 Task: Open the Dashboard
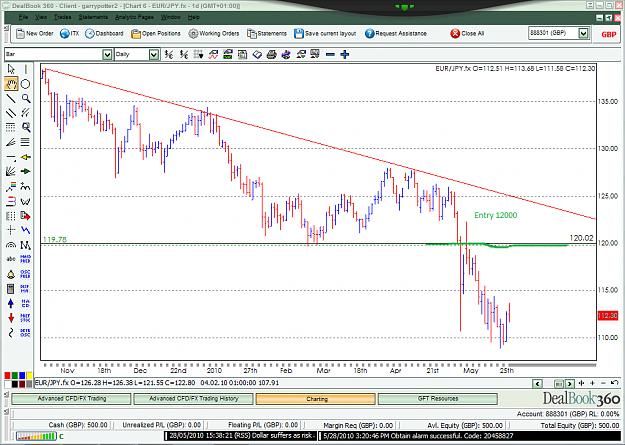coord(104,33)
